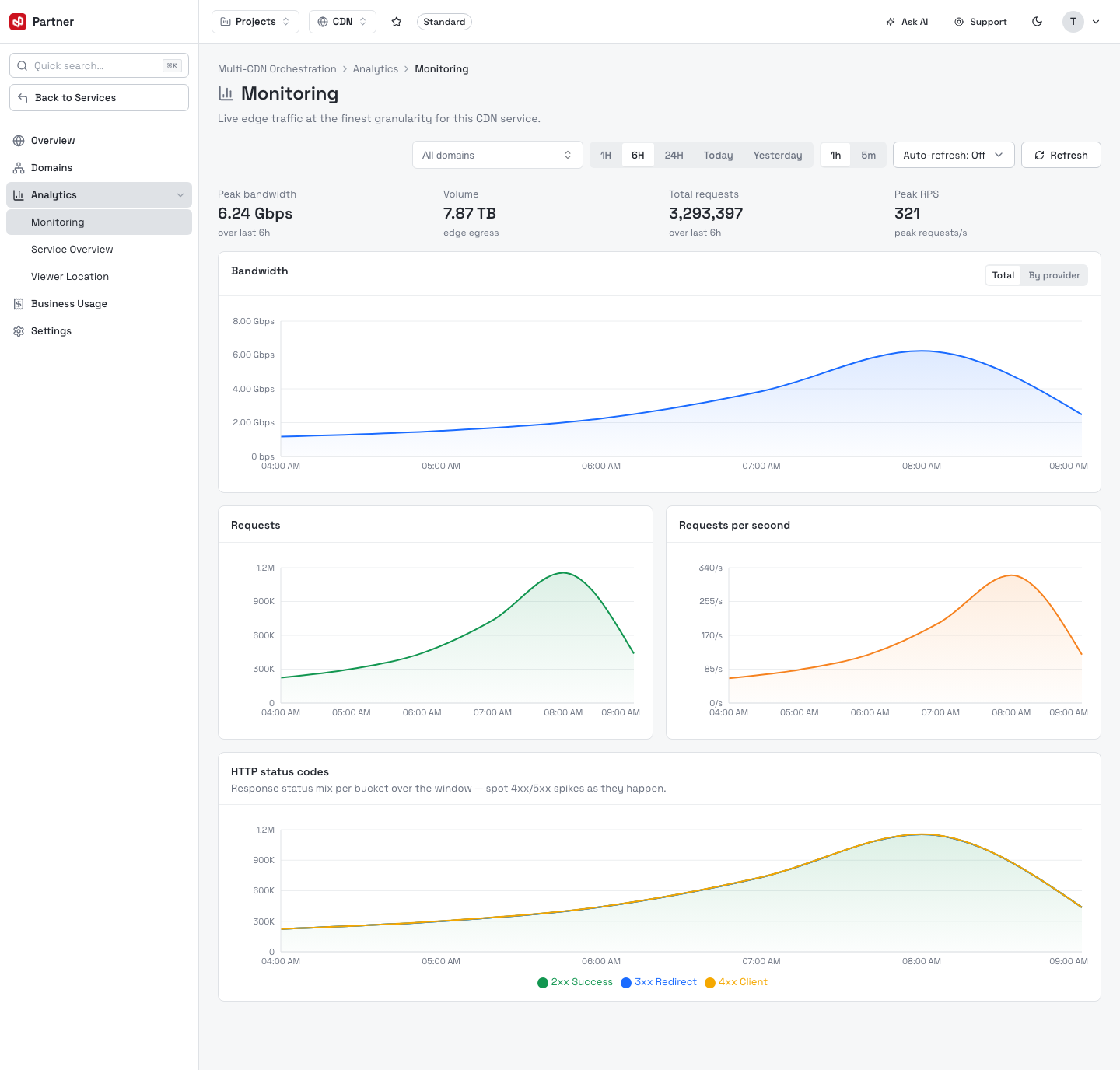Click the Ask AI sparkle icon
The height and width of the screenshot is (1070, 1120).
pyautogui.click(x=891, y=22)
